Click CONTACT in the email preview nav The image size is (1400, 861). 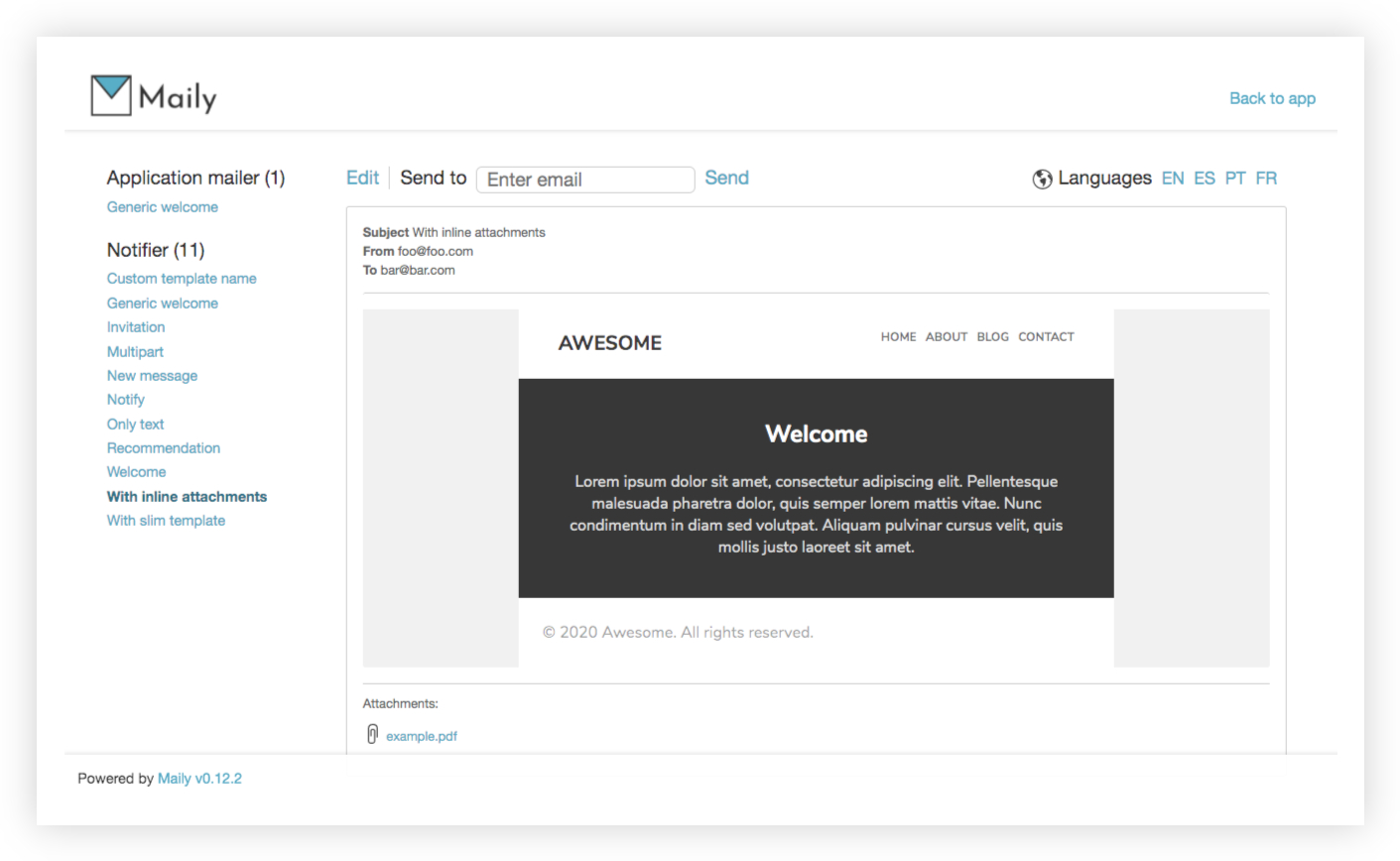click(x=1046, y=337)
